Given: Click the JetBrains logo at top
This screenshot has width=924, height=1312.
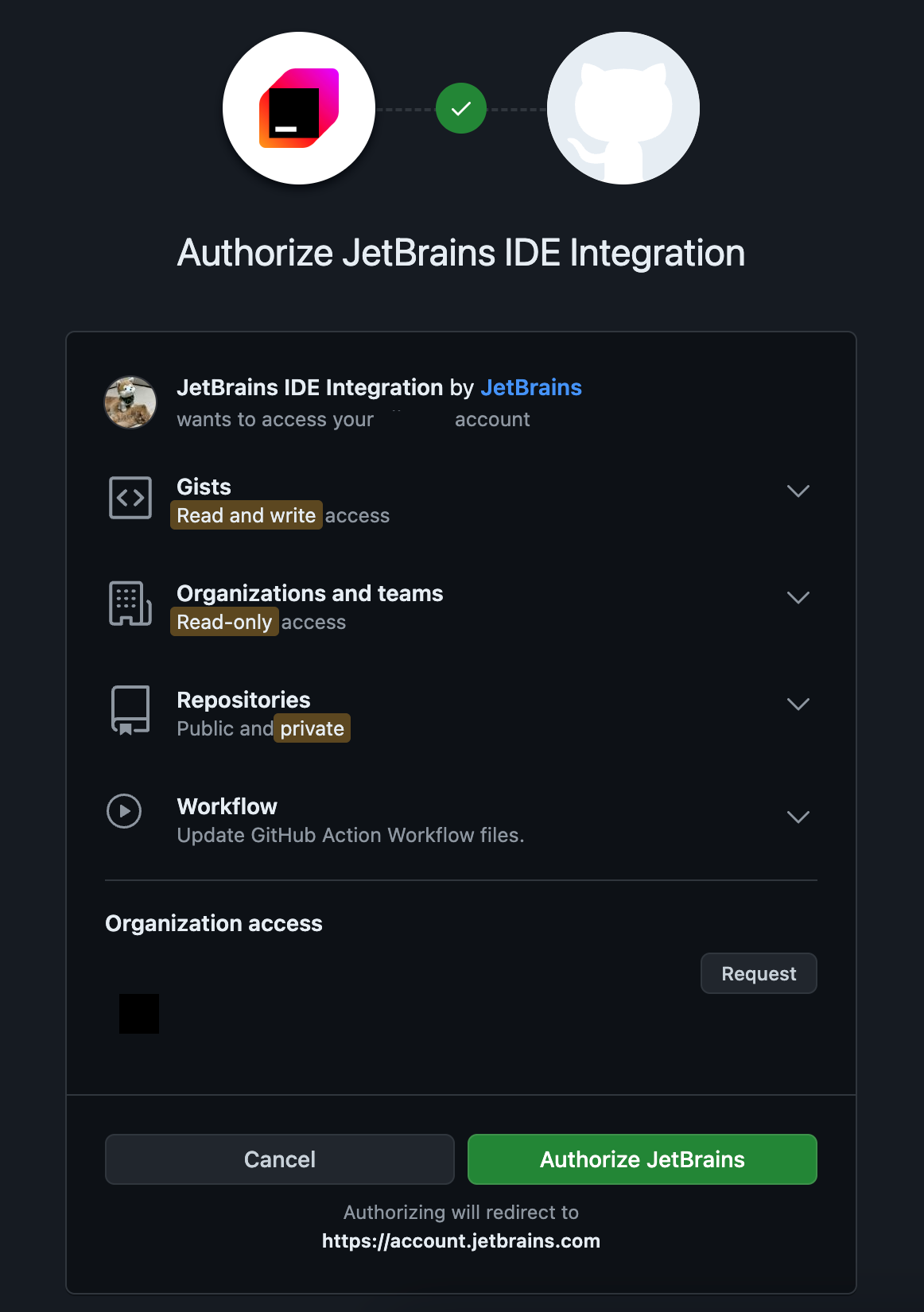Looking at the screenshot, I should pyautogui.click(x=299, y=108).
